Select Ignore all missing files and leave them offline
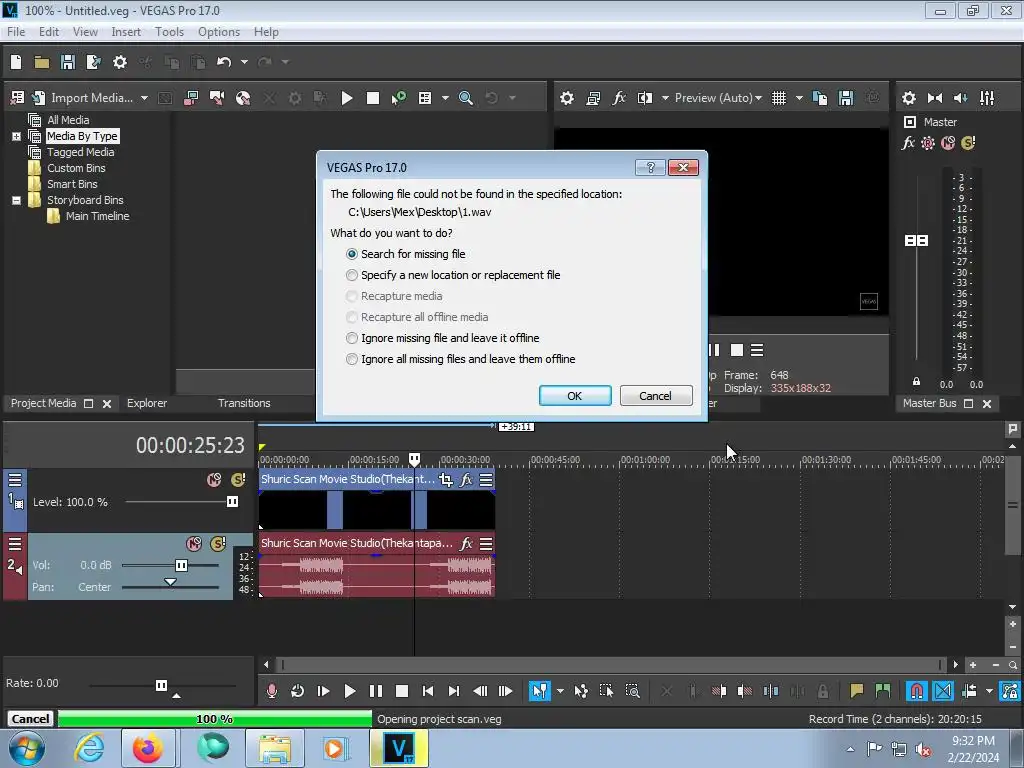 point(460,359)
